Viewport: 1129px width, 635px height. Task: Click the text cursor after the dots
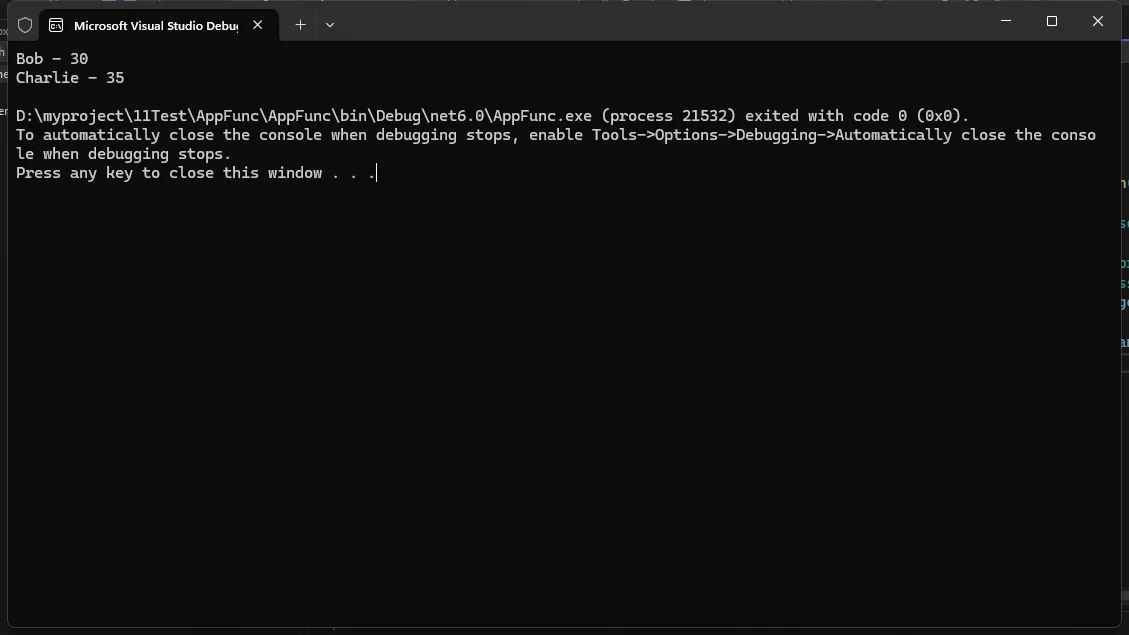377,173
